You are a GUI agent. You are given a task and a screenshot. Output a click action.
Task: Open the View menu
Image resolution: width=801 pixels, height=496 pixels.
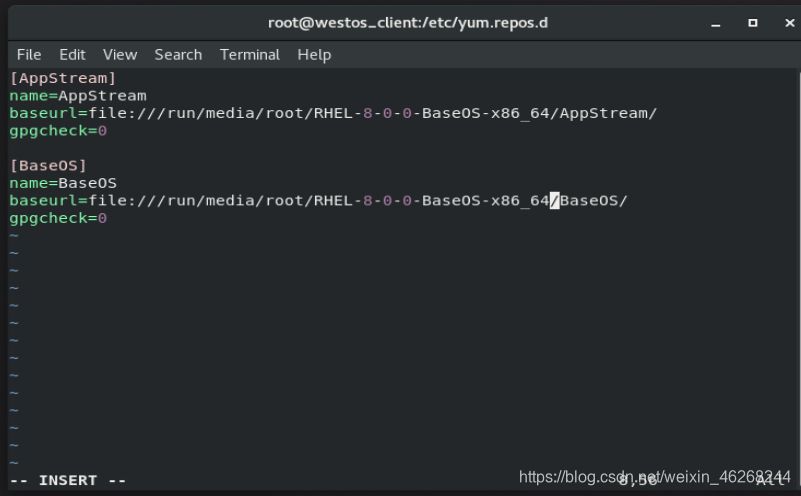coord(120,55)
